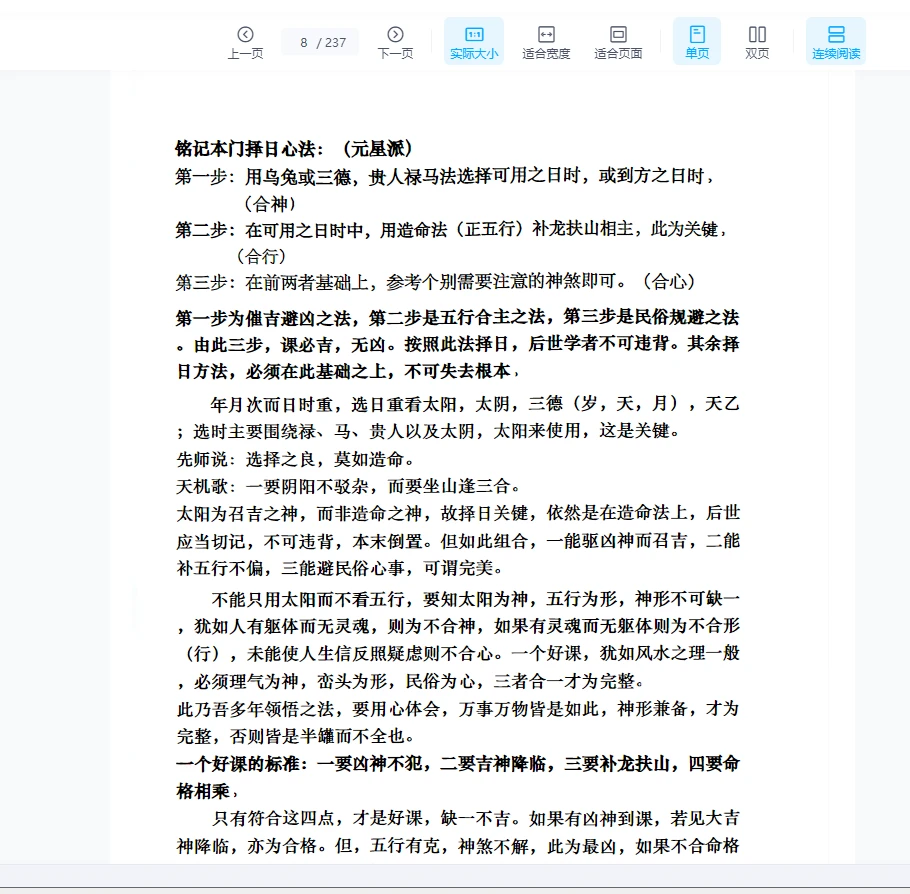Click the page number field showing 8
910x894 pixels.
click(x=320, y=42)
